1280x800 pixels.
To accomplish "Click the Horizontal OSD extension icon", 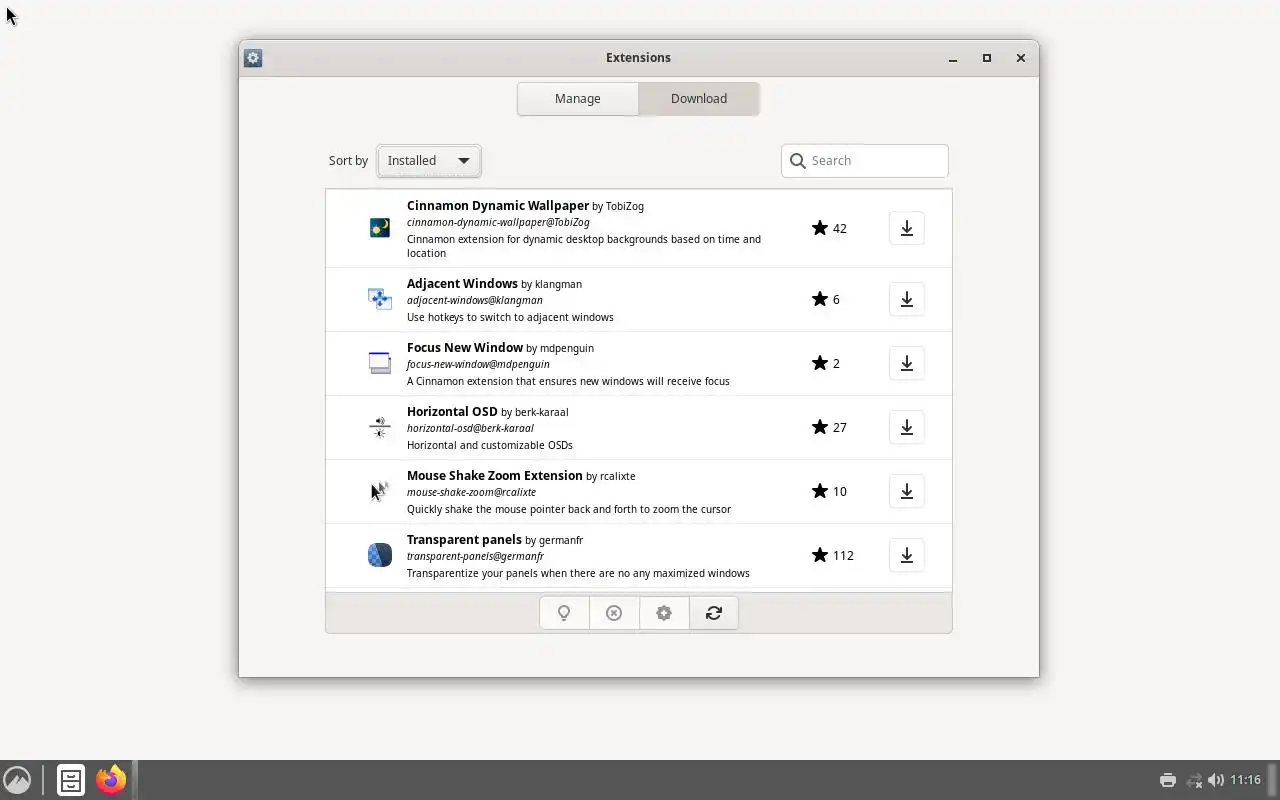I will point(380,427).
